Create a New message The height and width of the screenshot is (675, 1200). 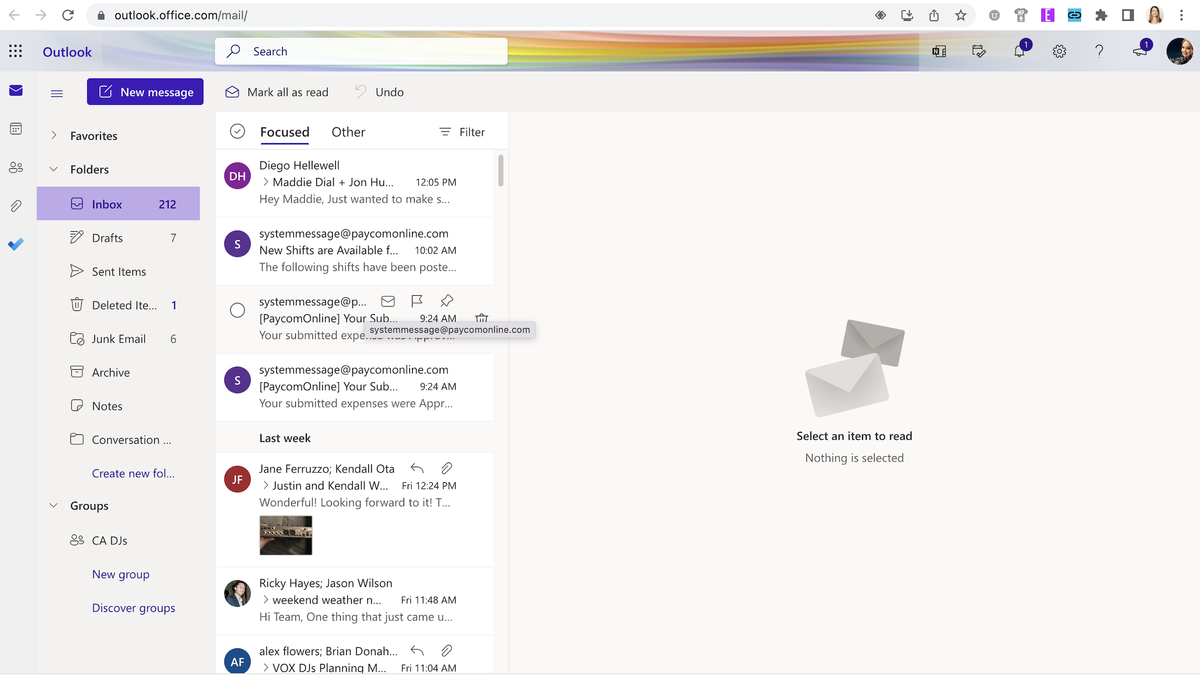coord(145,91)
